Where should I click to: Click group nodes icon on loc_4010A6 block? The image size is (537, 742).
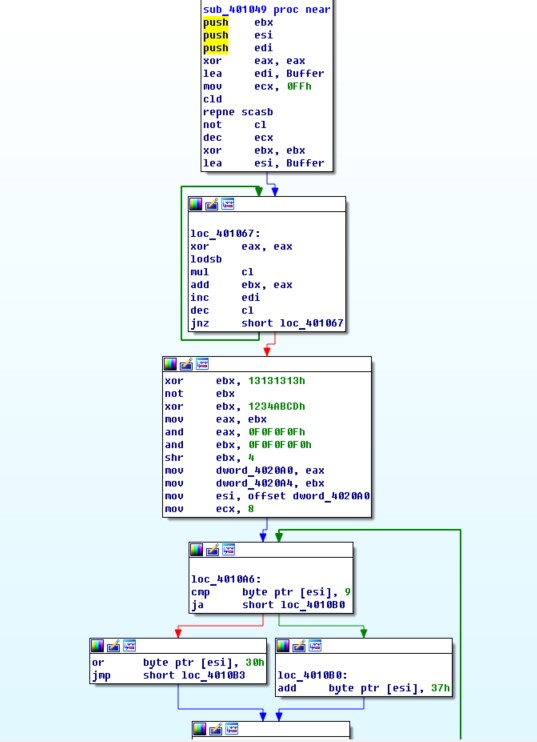click(x=229, y=550)
